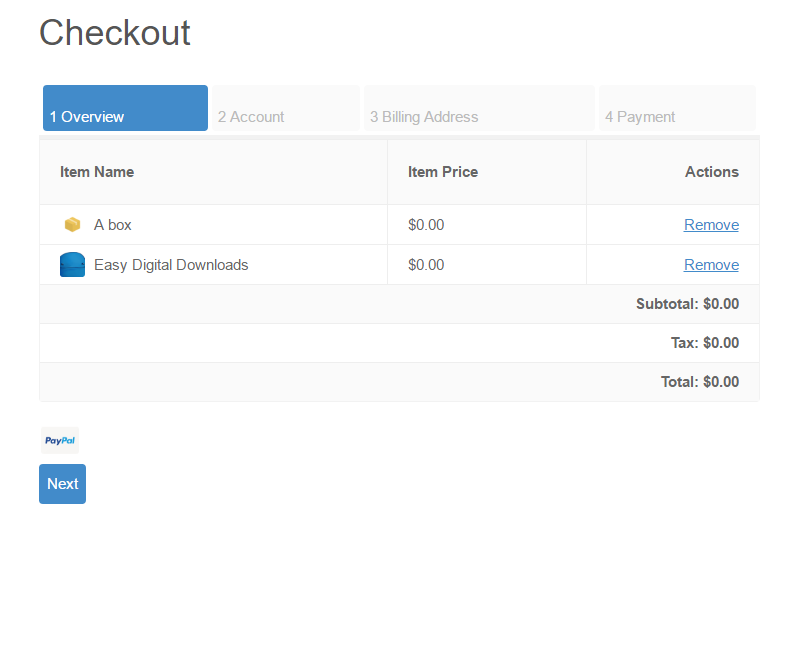Click the A box item name

point(113,225)
